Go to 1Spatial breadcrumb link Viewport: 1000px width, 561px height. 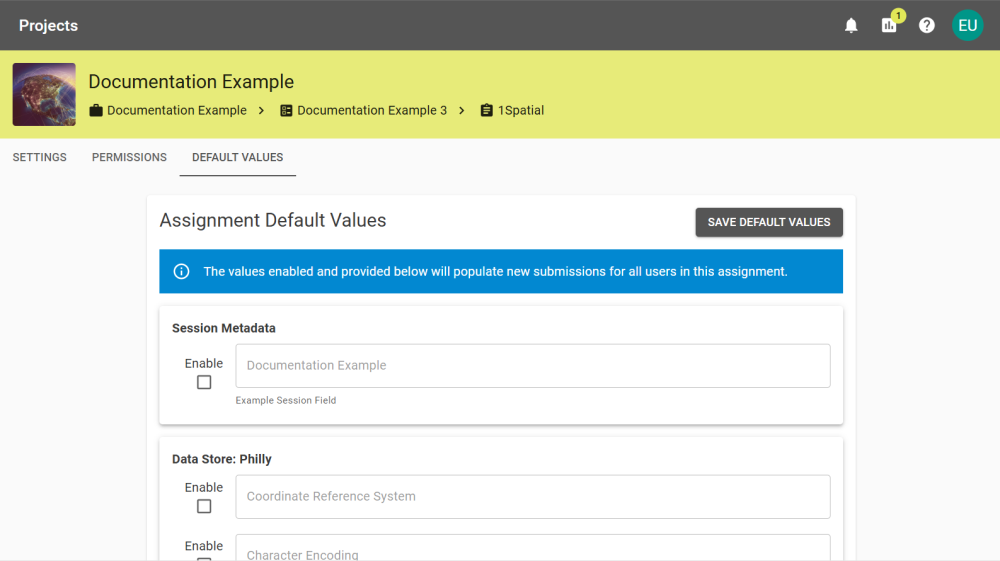[x=521, y=110]
